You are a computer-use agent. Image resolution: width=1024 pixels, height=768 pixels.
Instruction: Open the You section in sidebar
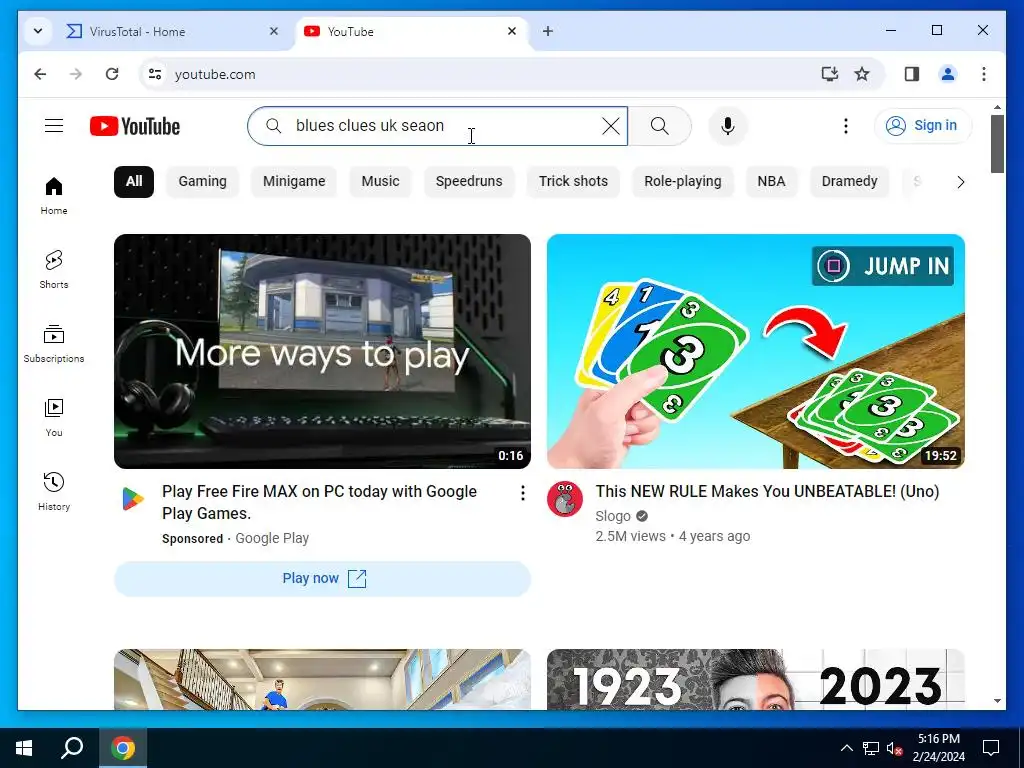[54, 417]
